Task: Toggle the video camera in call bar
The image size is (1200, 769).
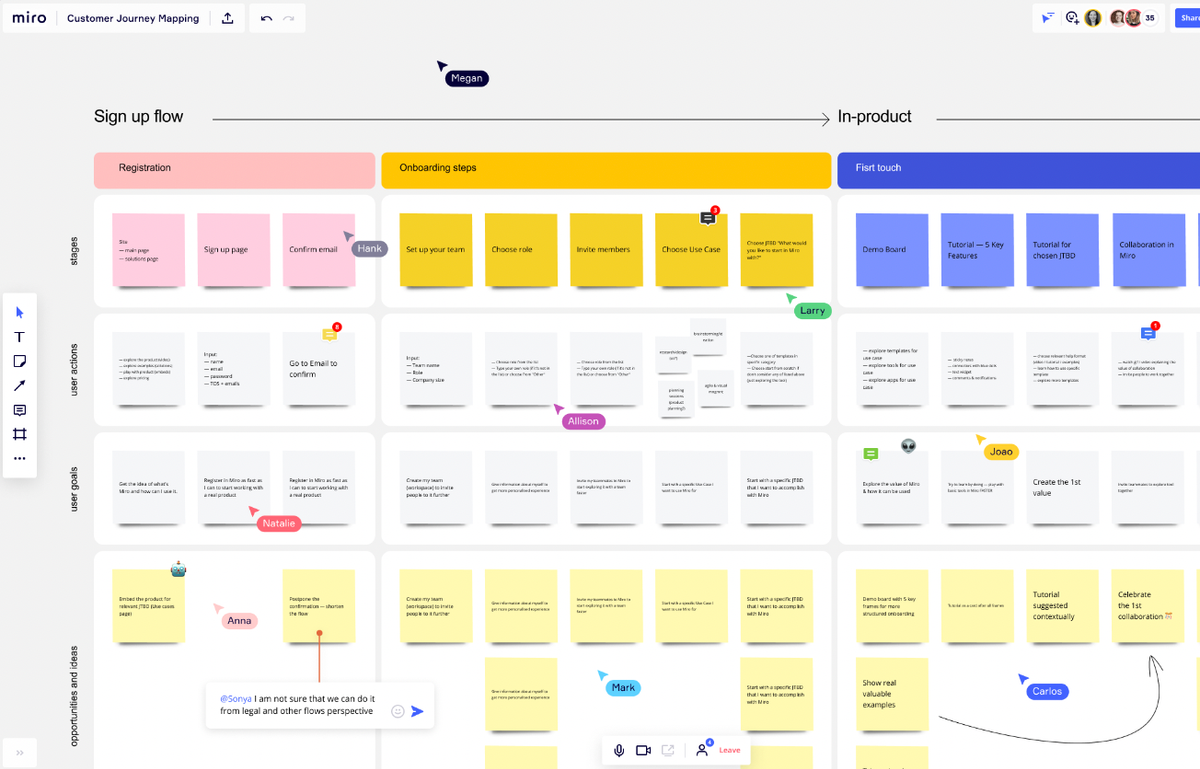Action: 643,750
